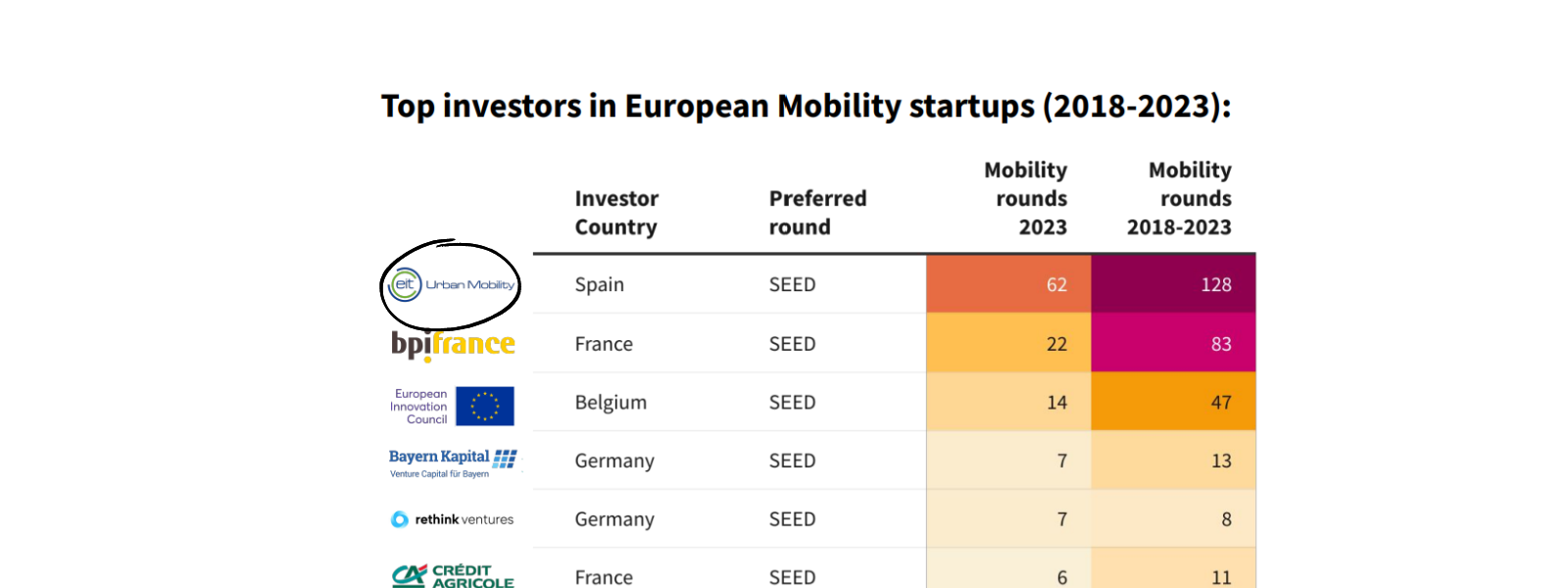This screenshot has width=1568, height=588.
Task: Click the Preferred round column header
Action: click(817, 213)
